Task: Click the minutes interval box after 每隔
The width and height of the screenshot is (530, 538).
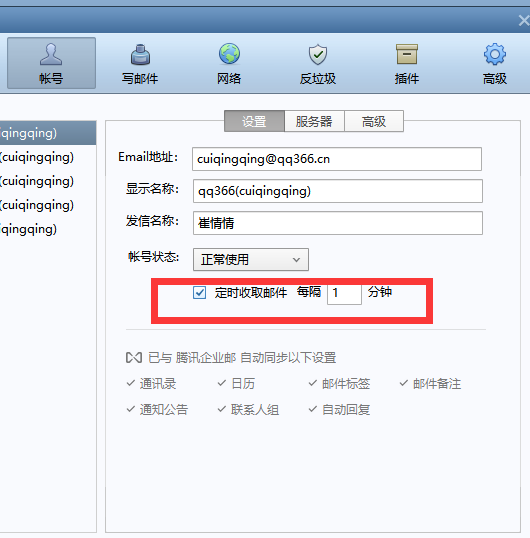Action: point(344,293)
